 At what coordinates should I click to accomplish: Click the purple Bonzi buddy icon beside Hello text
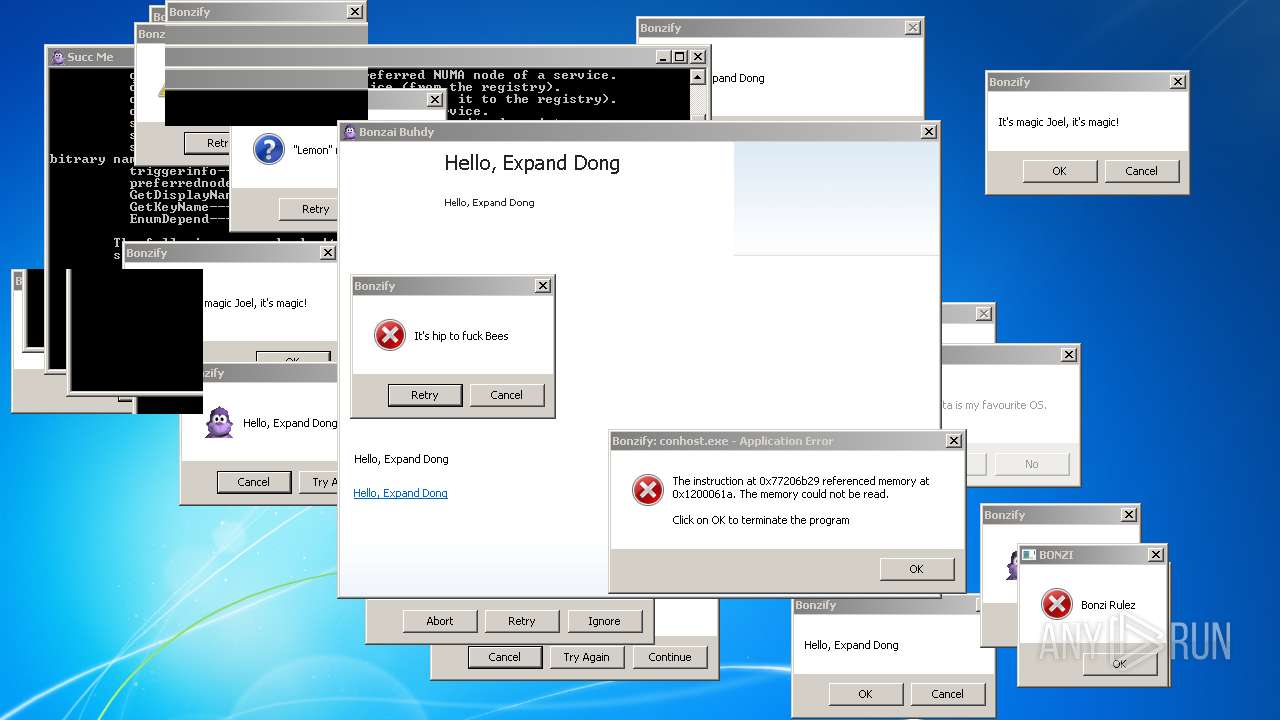(219, 422)
